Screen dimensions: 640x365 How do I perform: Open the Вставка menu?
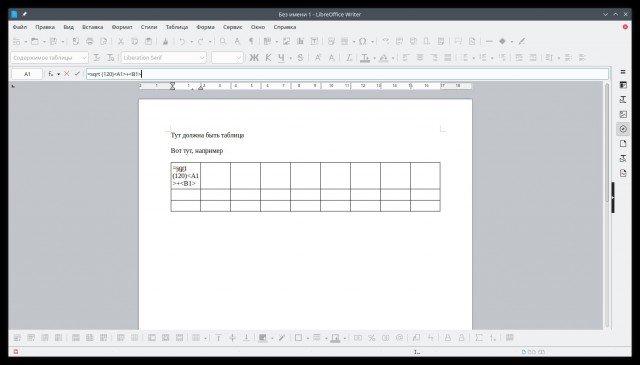[x=93, y=27]
